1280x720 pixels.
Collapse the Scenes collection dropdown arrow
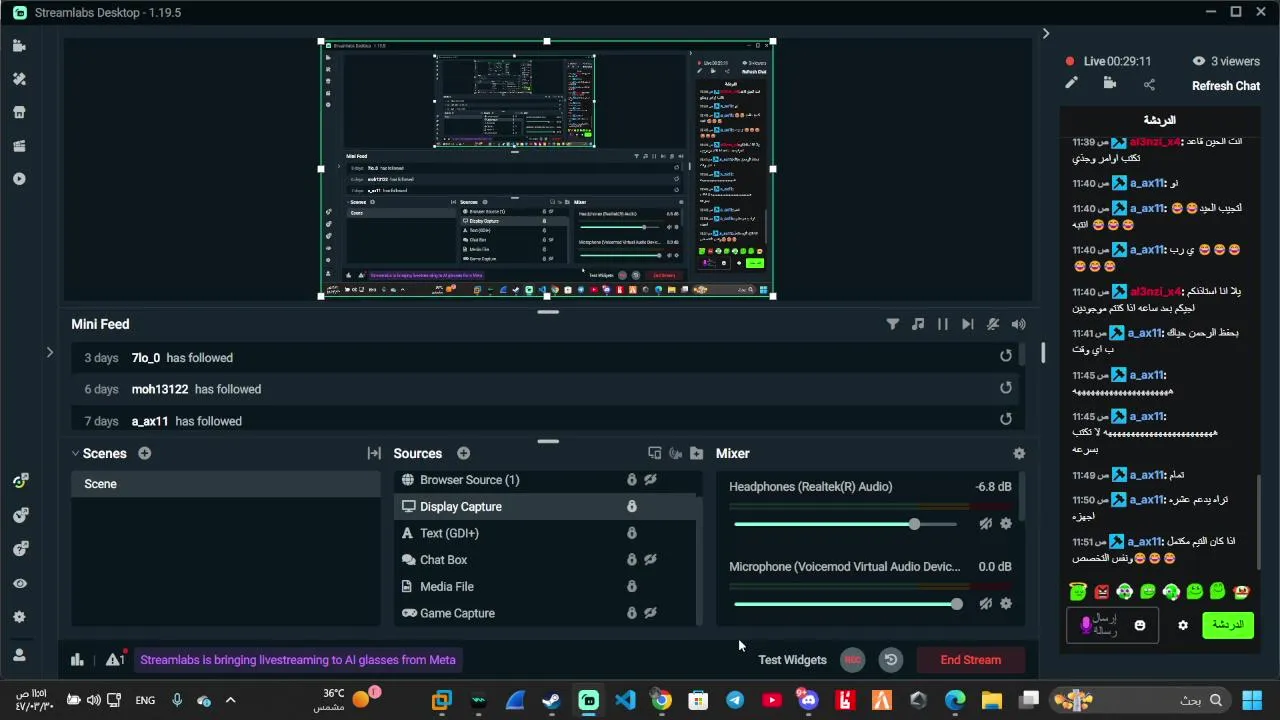75,453
